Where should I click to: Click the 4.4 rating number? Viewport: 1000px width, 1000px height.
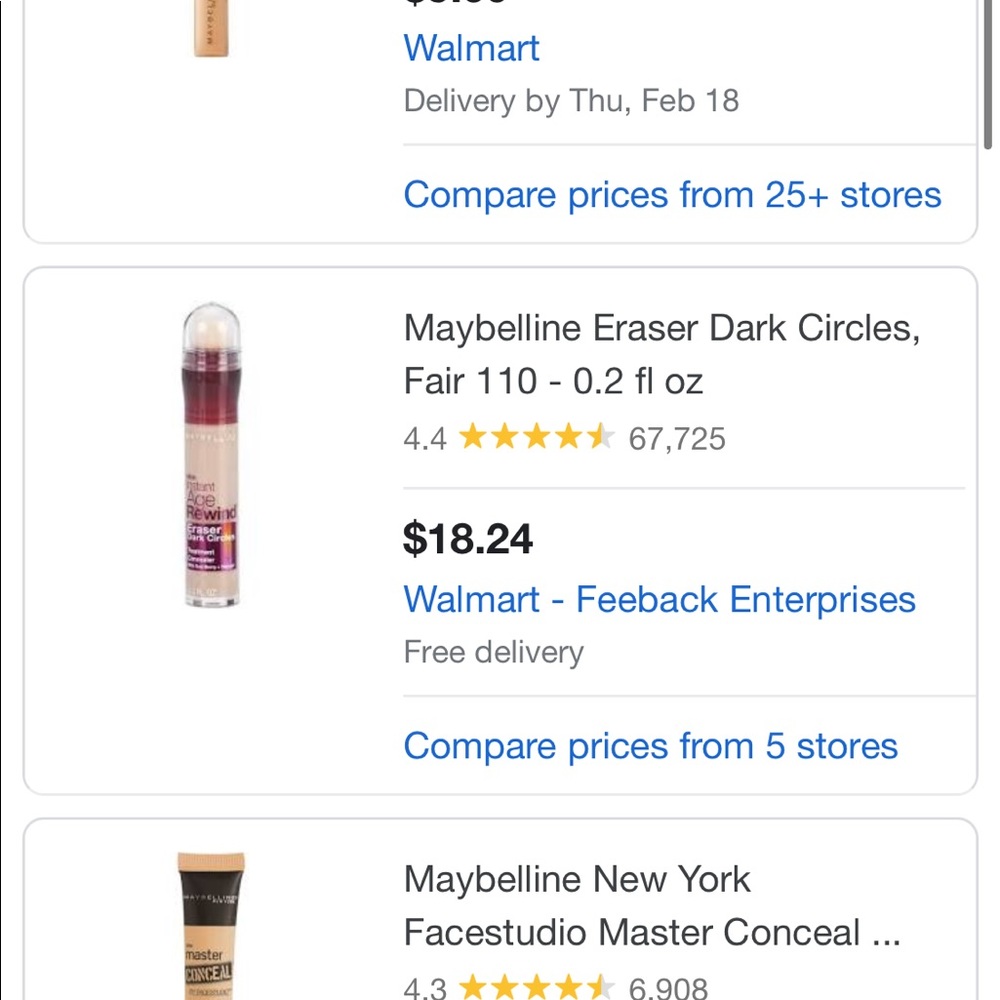pyautogui.click(x=425, y=439)
